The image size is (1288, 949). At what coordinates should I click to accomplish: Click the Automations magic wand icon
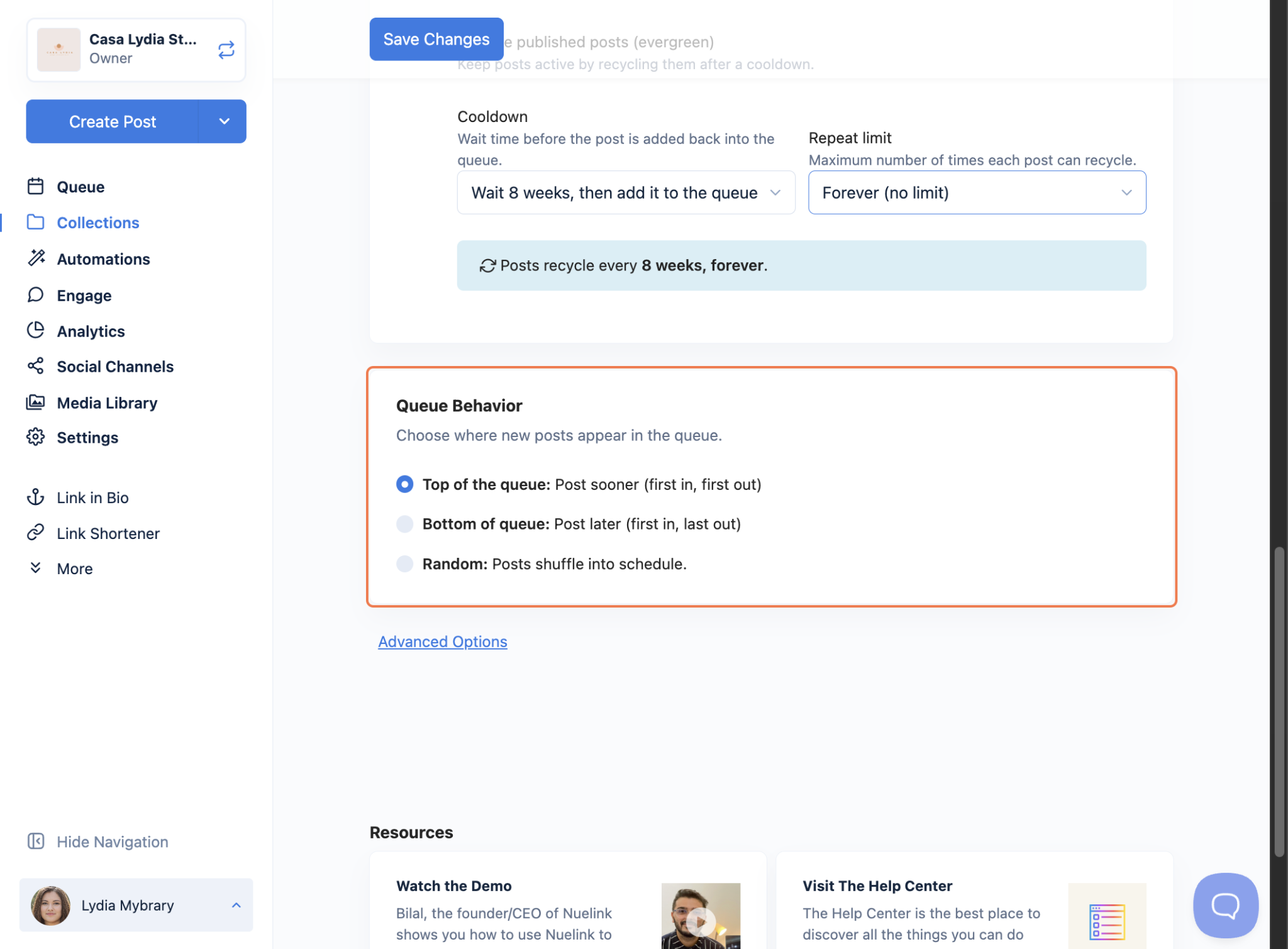coord(36,258)
